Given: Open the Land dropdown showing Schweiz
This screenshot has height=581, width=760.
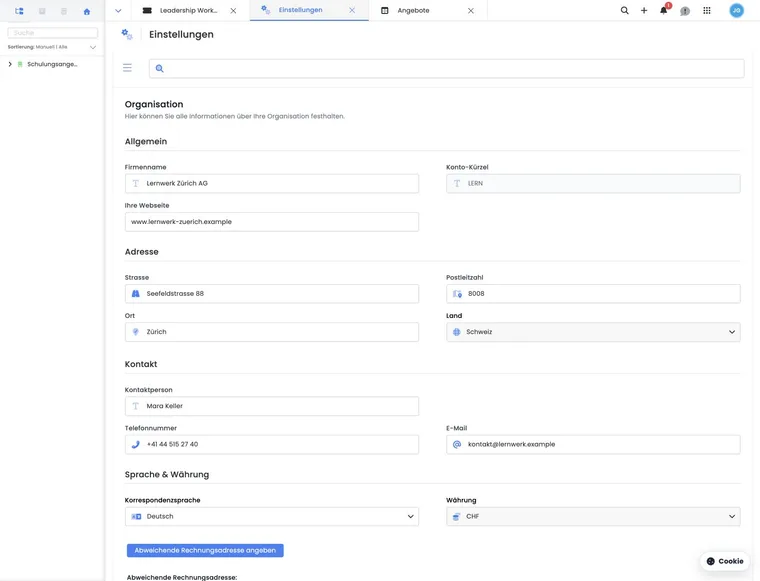Looking at the screenshot, I should 593,332.
